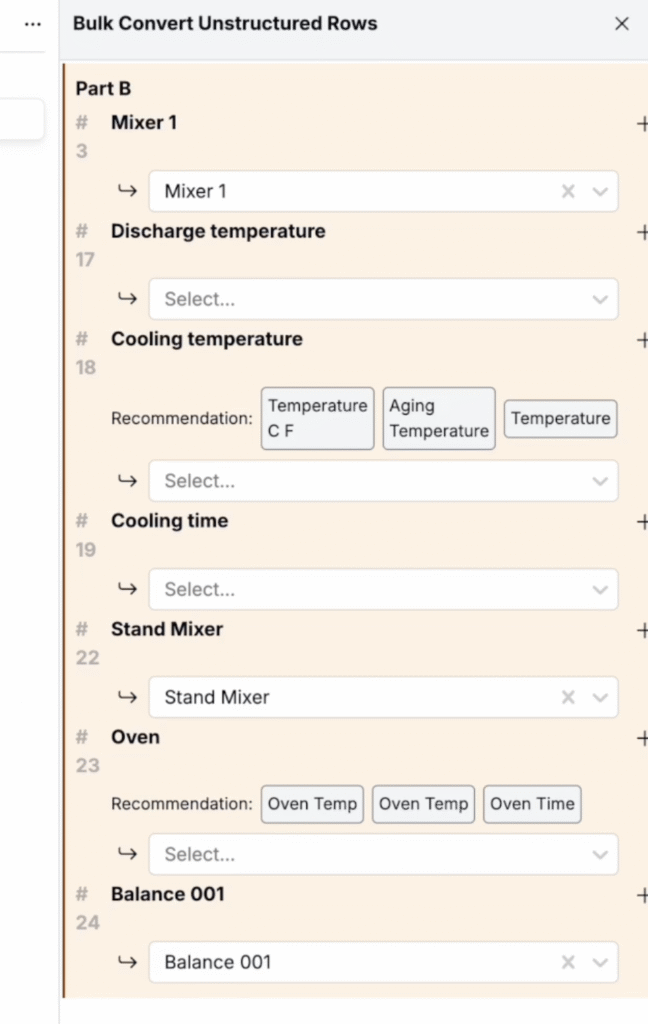Screen dimensions: 648x1024
Task: Click the plus icon beside Mixer 1
Action: [x=642, y=123]
